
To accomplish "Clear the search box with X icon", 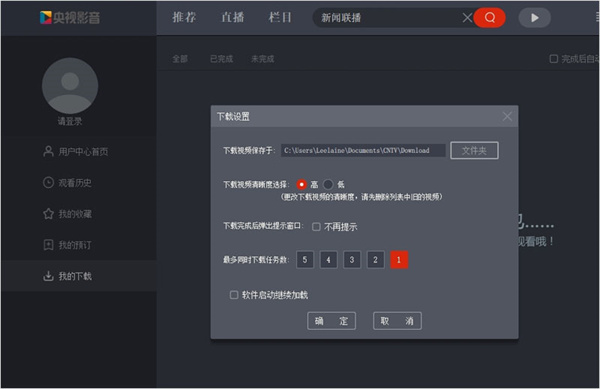I will tap(467, 18).
